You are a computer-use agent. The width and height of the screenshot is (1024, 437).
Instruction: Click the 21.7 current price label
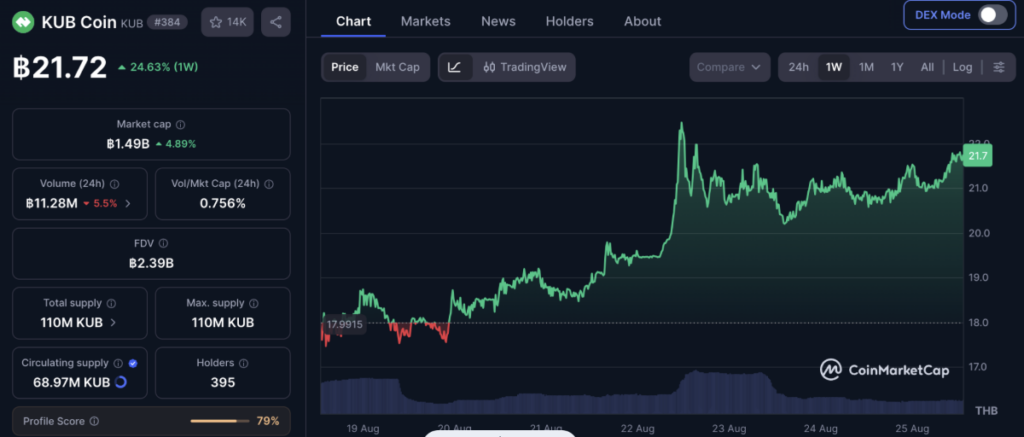[x=978, y=155]
